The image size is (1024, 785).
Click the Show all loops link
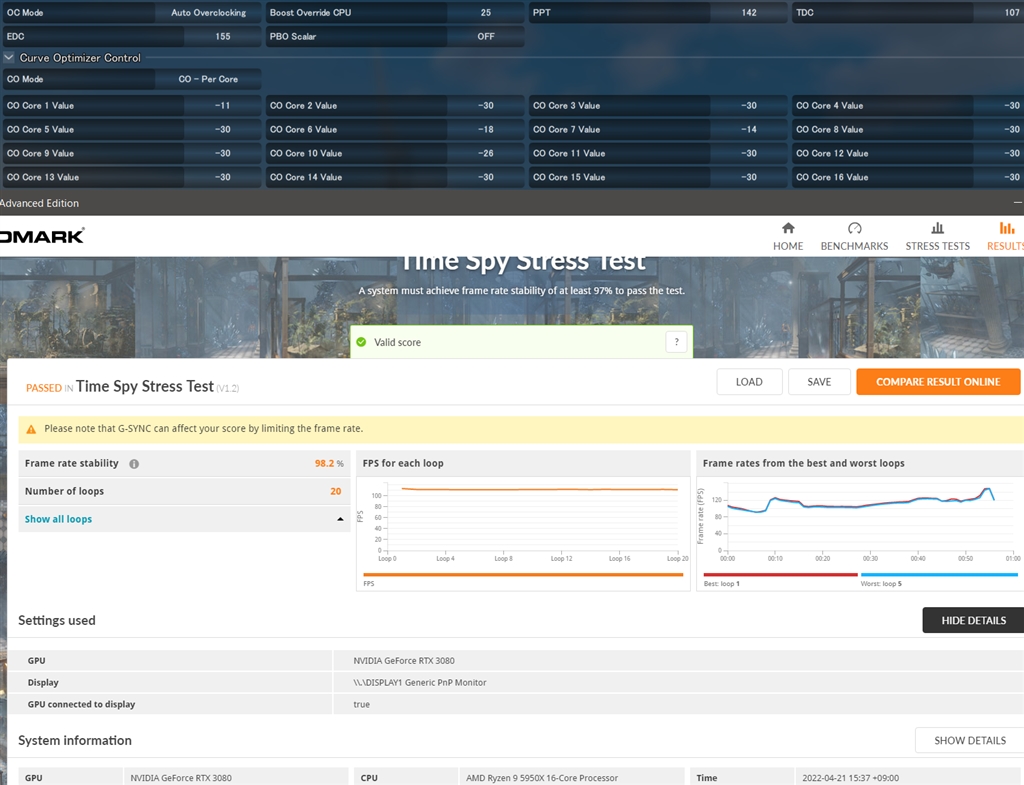[x=58, y=520]
